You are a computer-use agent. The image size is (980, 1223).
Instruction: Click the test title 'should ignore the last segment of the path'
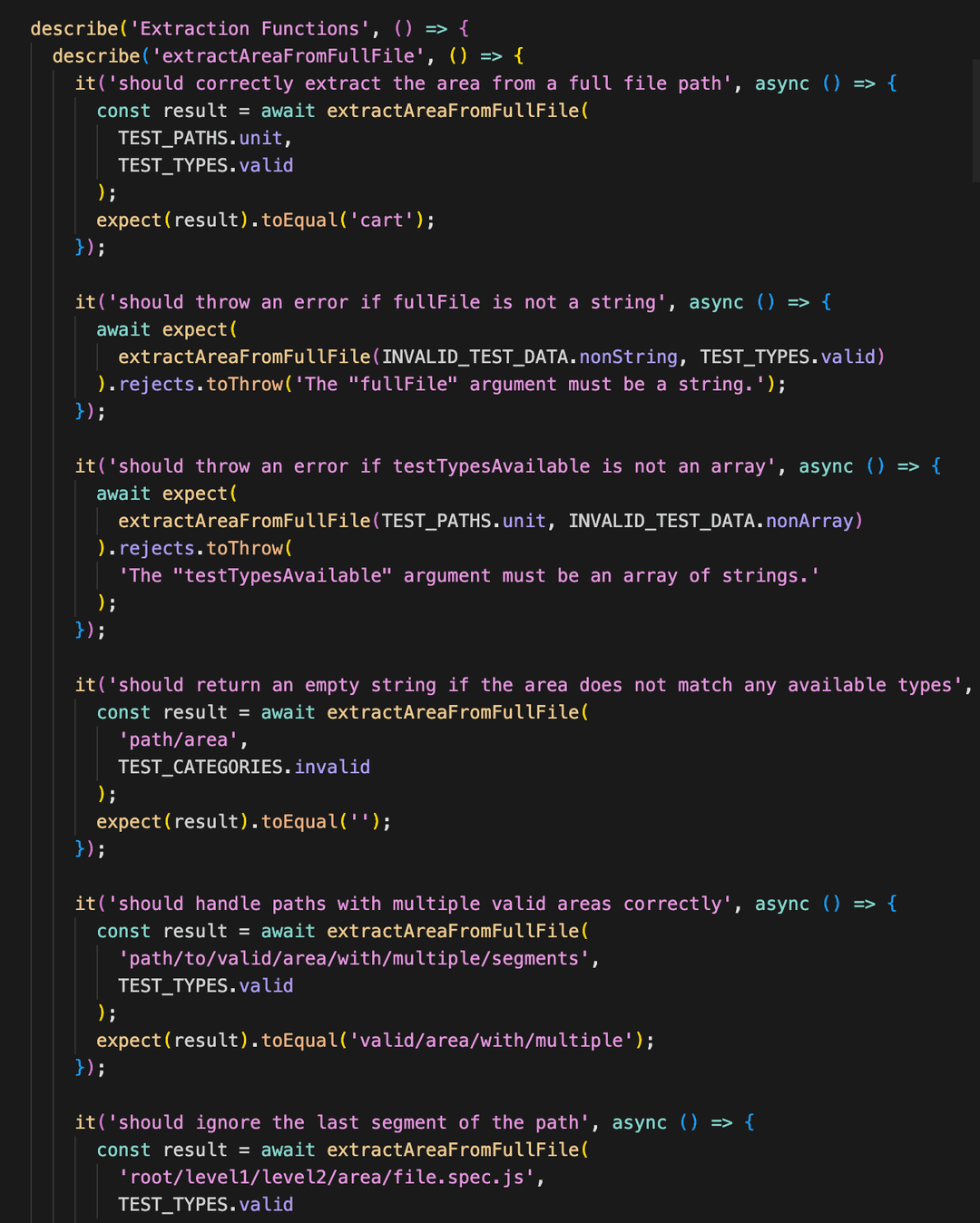tap(348, 1122)
